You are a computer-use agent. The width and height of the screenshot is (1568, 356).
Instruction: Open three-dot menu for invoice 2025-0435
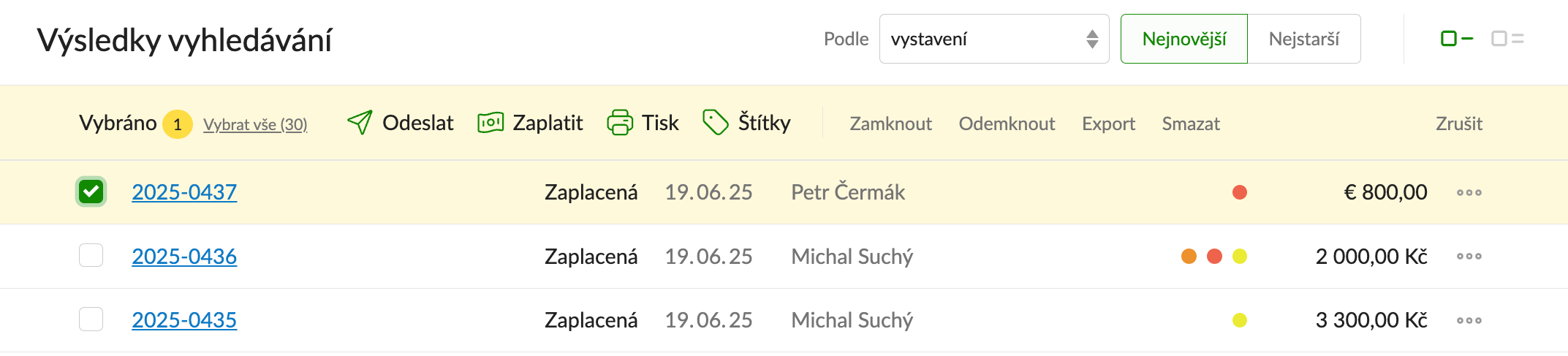tap(1469, 320)
